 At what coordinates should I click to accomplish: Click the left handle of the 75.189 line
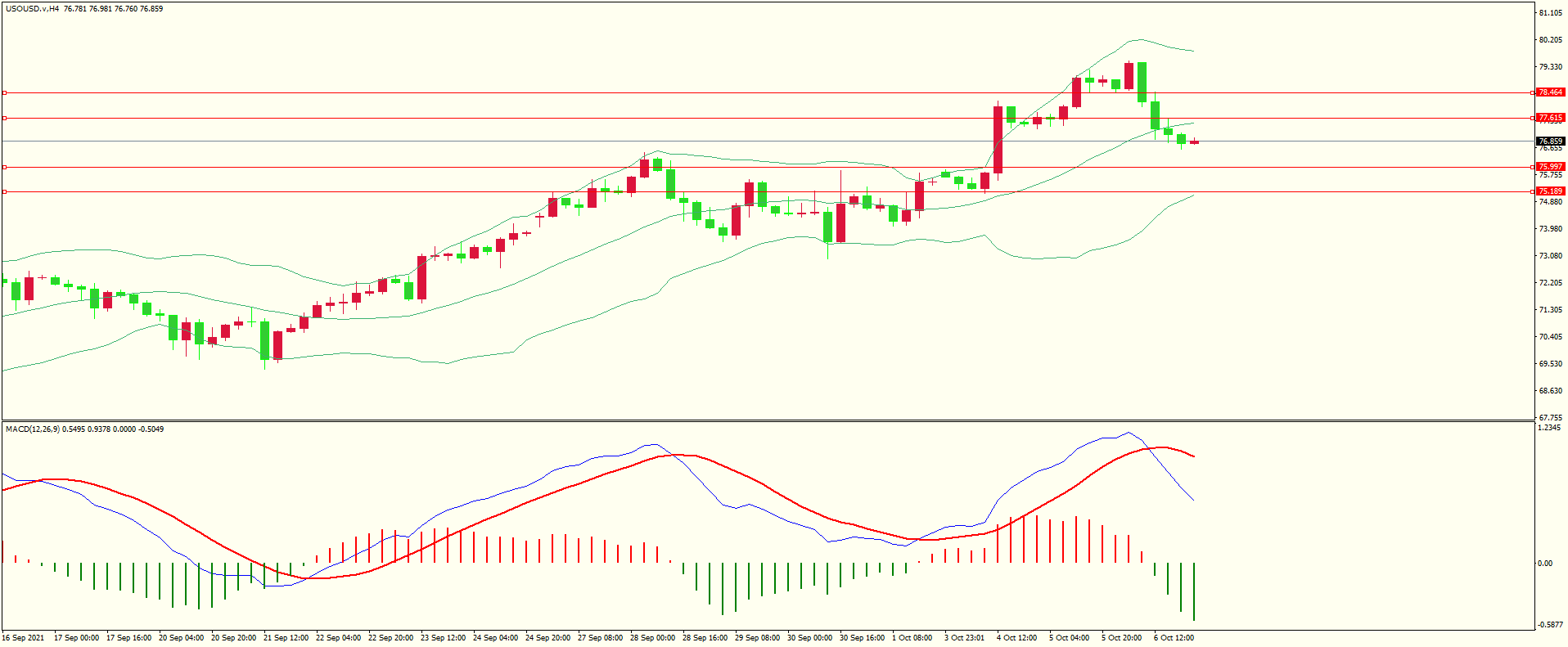[5, 191]
